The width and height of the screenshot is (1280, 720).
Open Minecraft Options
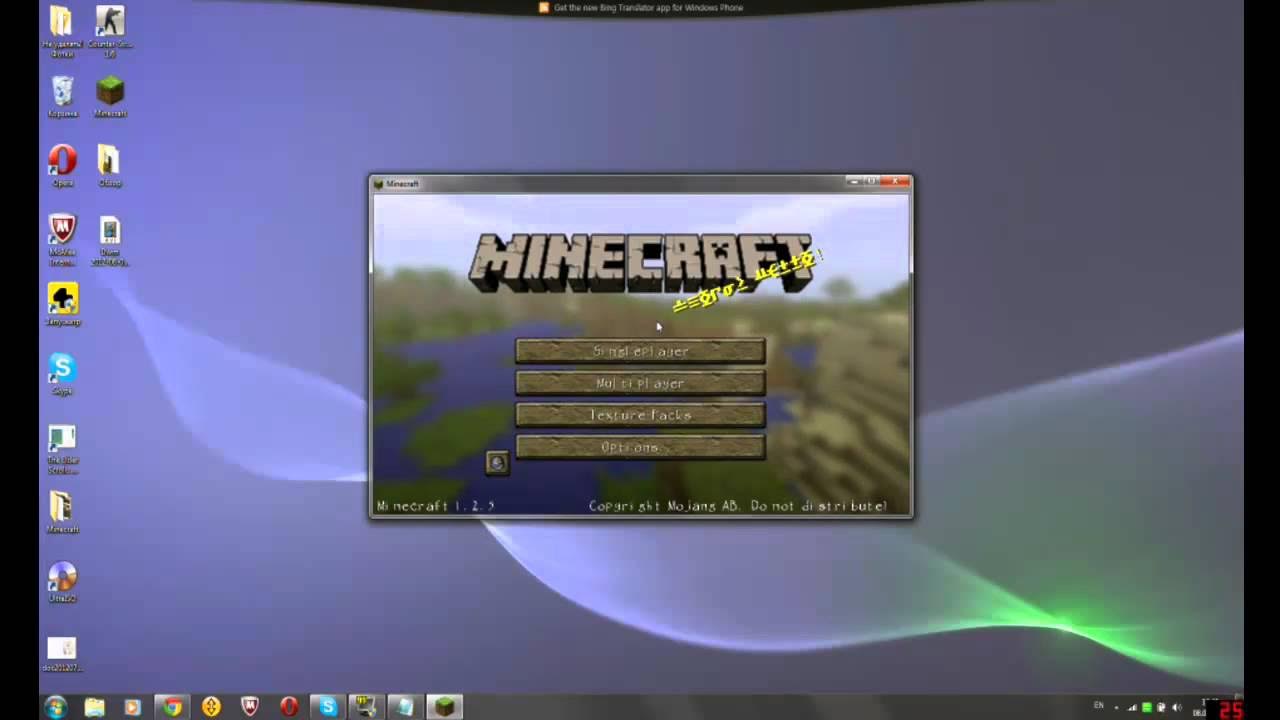coord(640,447)
